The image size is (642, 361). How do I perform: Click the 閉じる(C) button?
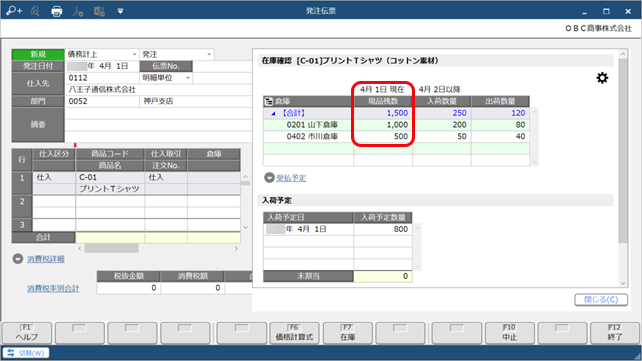[601, 300]
